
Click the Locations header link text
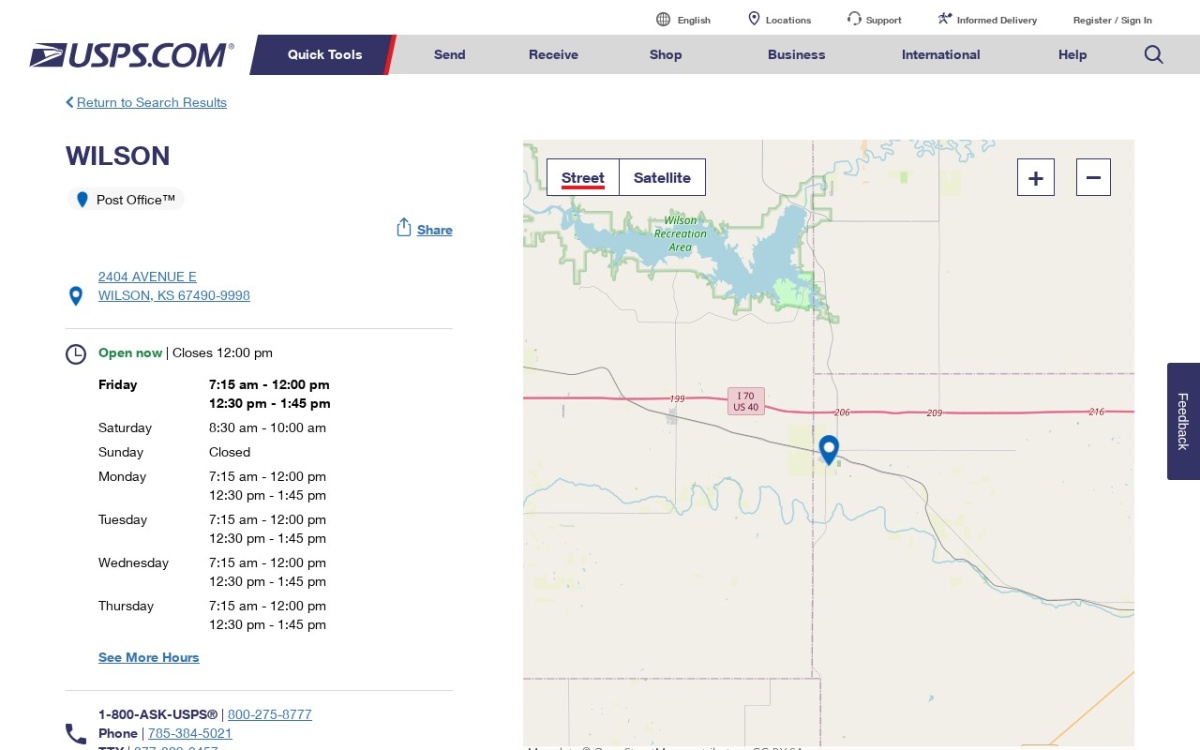pyautogui.click(x=789, y=20)
